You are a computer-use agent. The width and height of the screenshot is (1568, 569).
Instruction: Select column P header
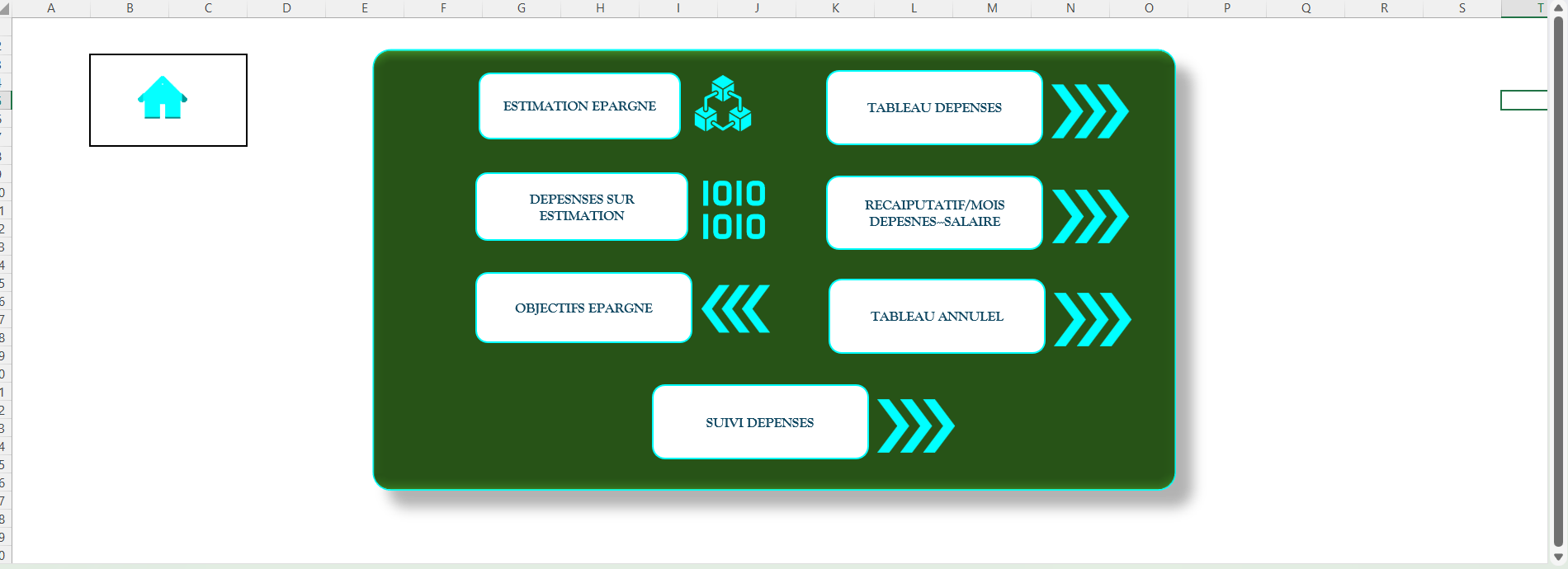pos(1227,8)
